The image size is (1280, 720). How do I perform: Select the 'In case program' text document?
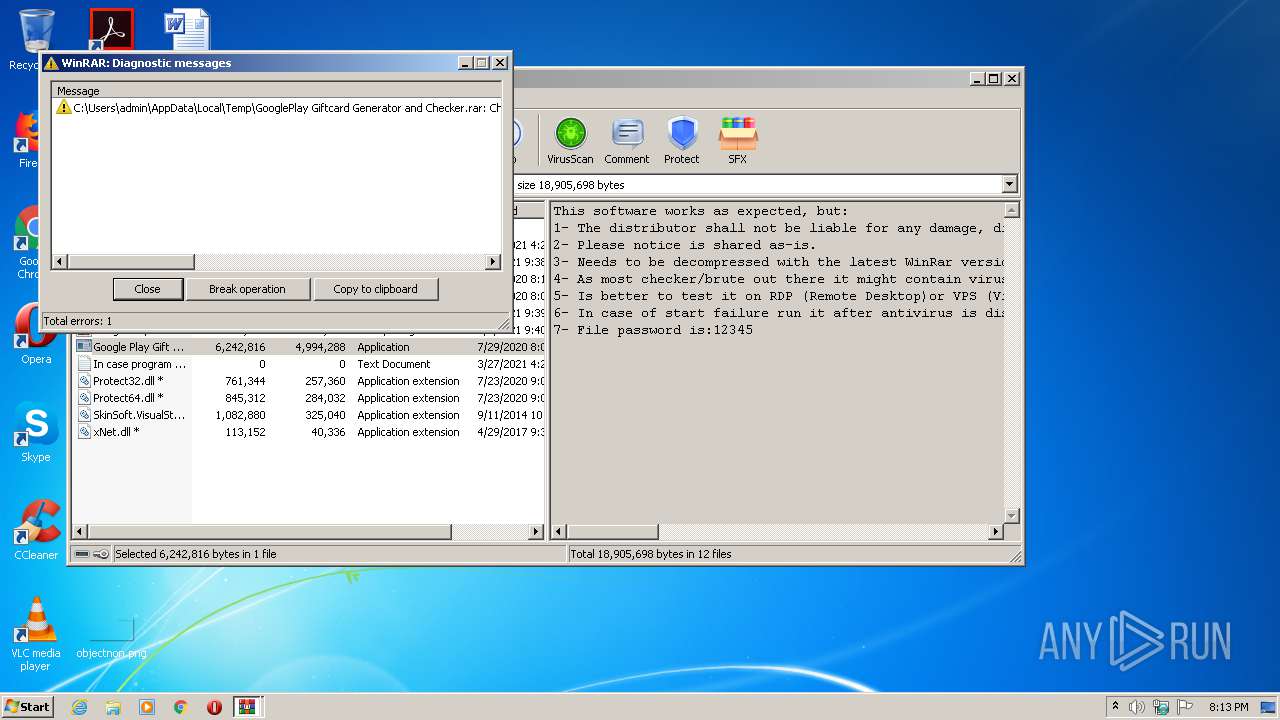[x=310, y=364]
